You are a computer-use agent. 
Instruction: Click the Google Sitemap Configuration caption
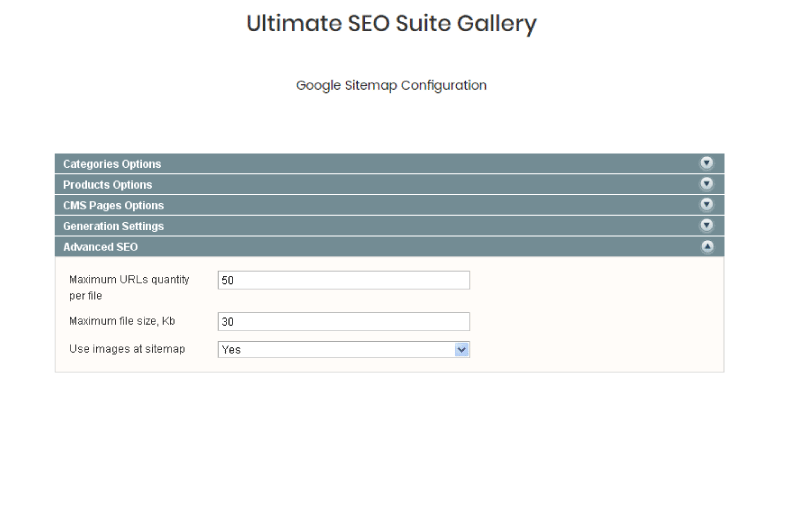[391, 85]
